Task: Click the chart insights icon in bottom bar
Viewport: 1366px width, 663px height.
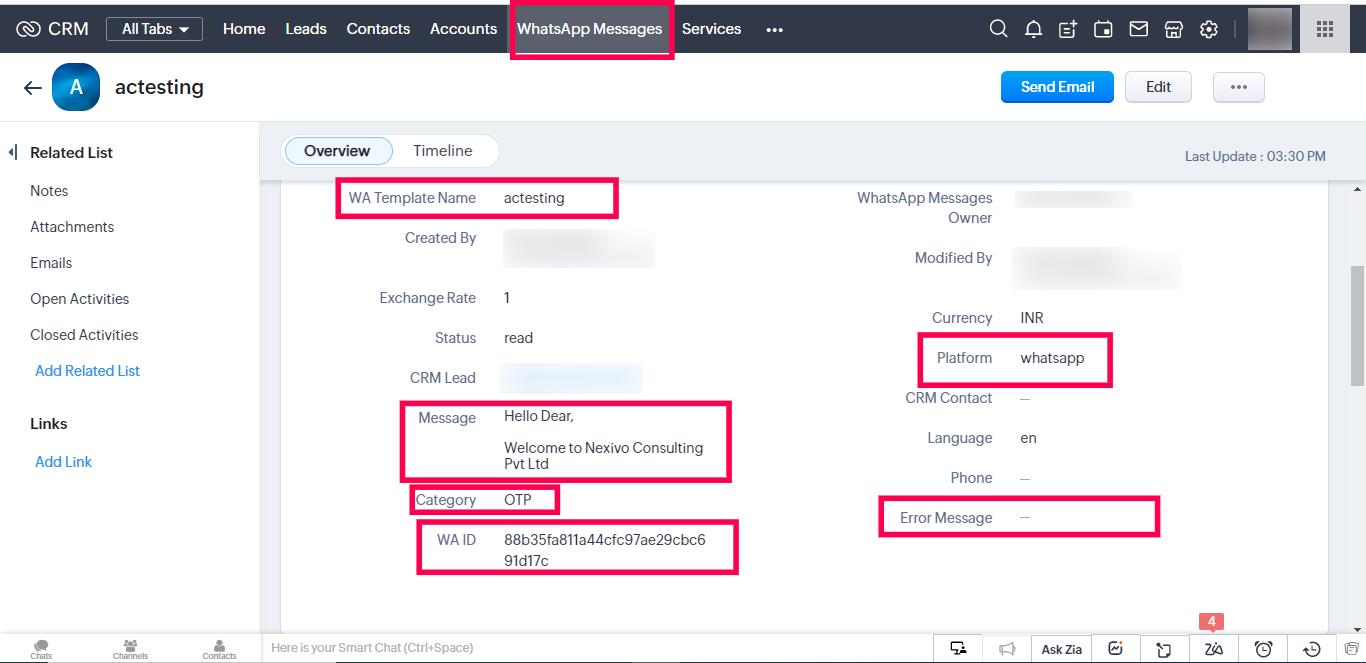Action: pos(1116,649)
